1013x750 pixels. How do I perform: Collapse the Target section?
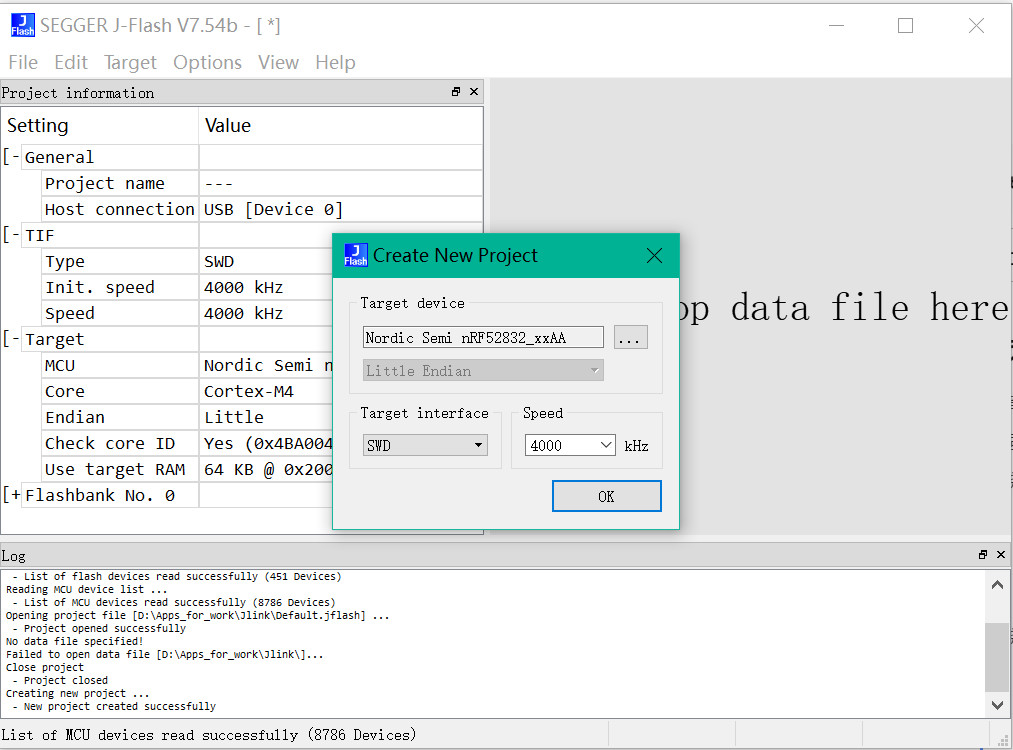(12, 339)
